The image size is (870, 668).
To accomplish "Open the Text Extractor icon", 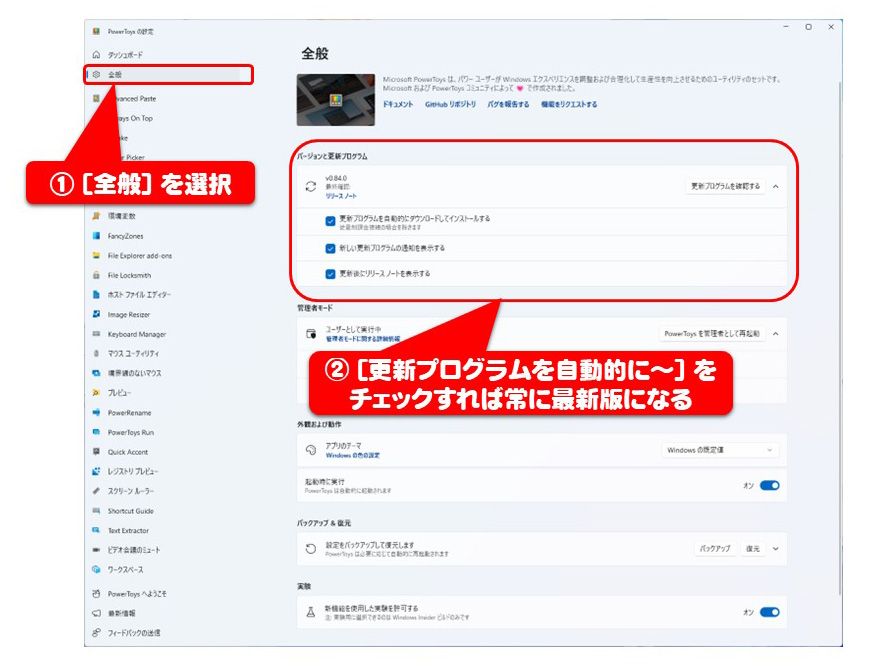I will (97, 530).
